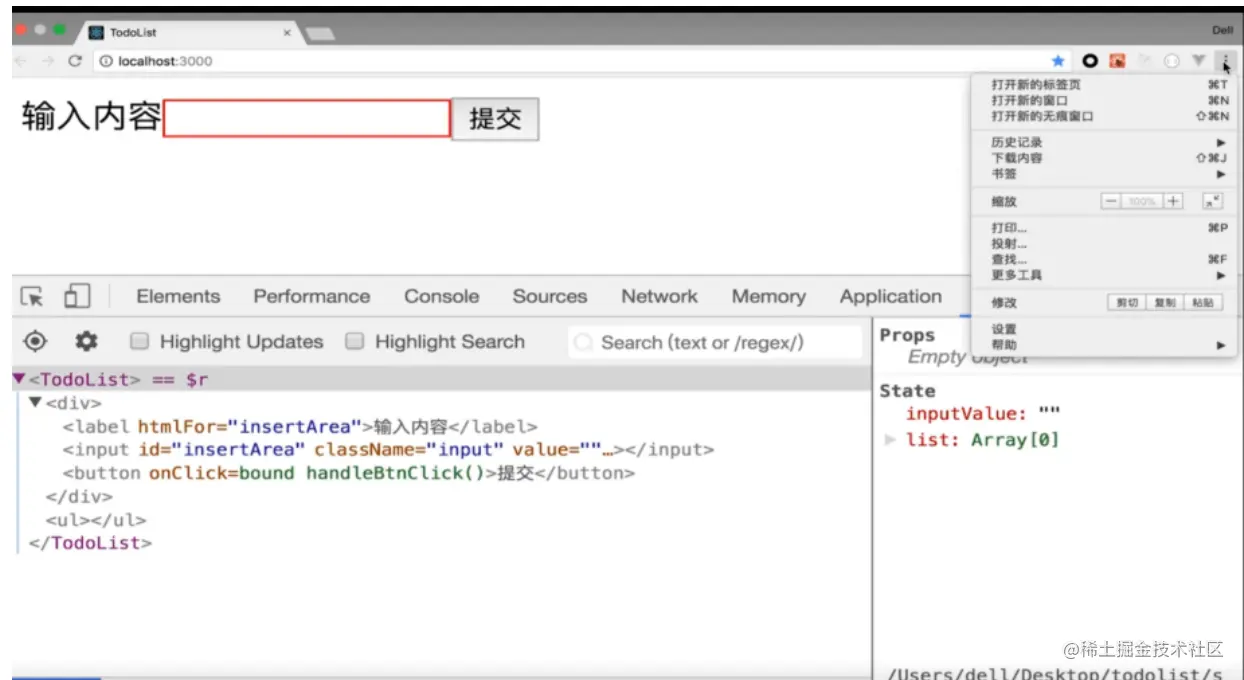This screenshot has width=1244, height=680.
Task: Click the 剪切 button in menu
Action: 1127,302
